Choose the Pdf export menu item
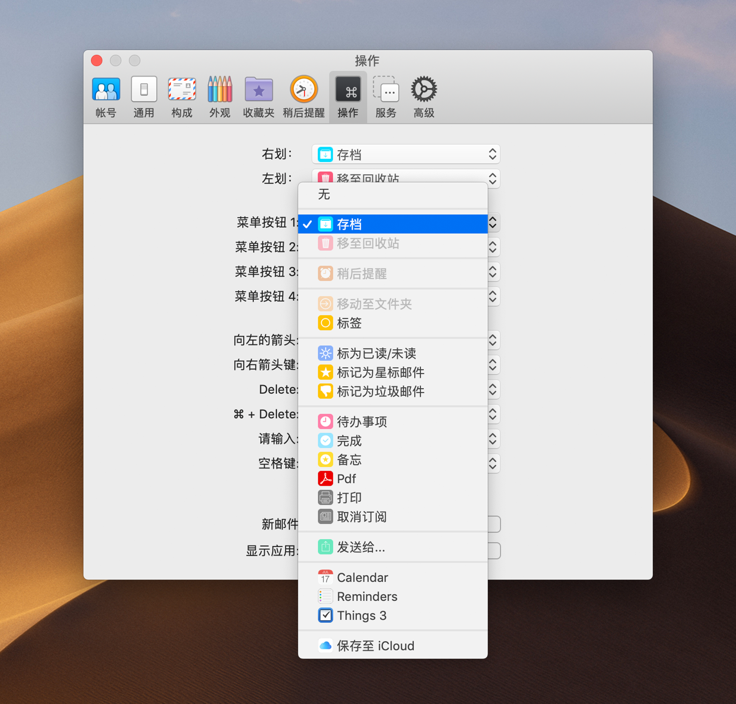 (393, 479)
